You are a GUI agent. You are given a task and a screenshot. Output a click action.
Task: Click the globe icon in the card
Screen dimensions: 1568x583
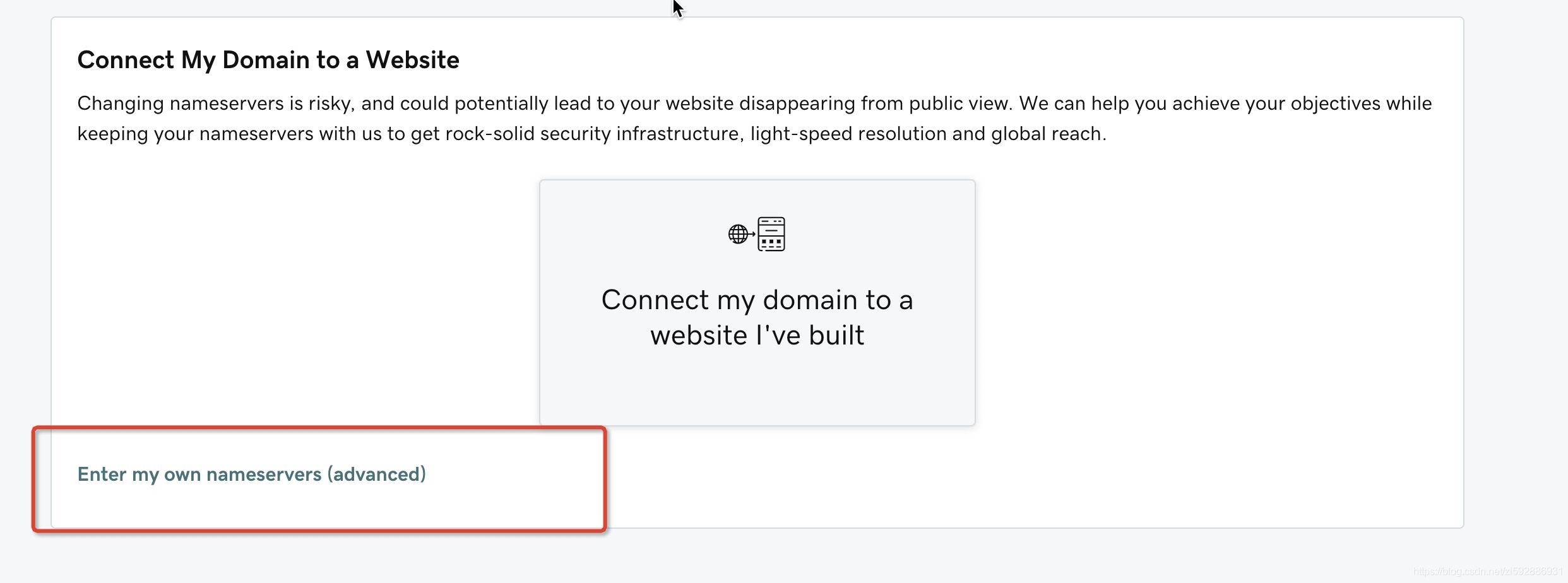737,234
